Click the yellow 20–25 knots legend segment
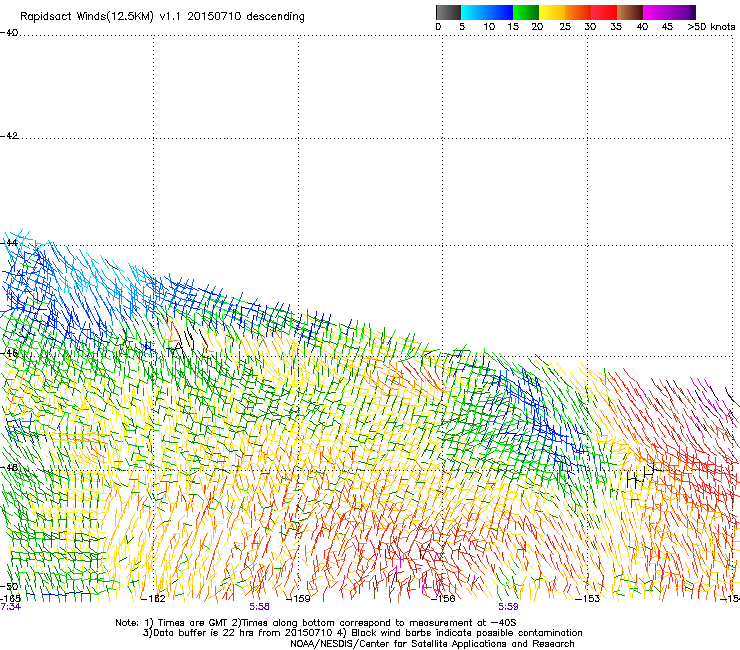Screen dimensions: 740x650 [x=552, y=12]
